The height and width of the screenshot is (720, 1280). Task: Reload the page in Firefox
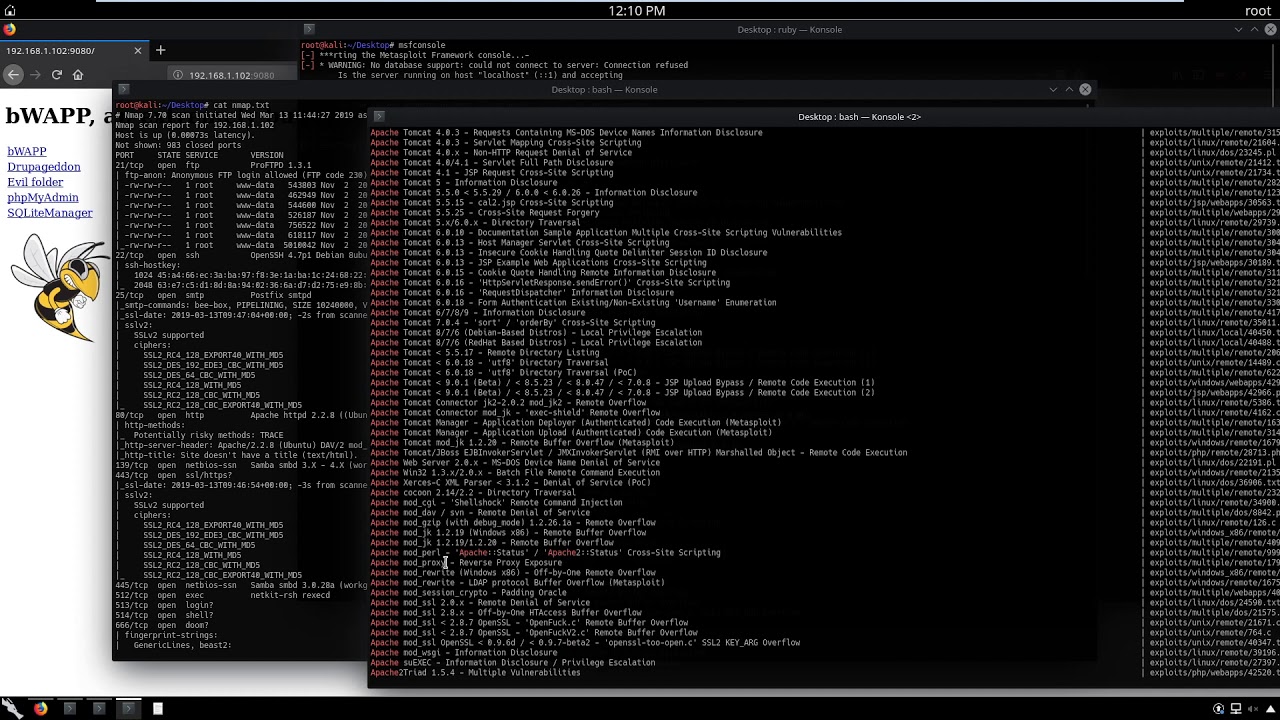pos(57,75)
